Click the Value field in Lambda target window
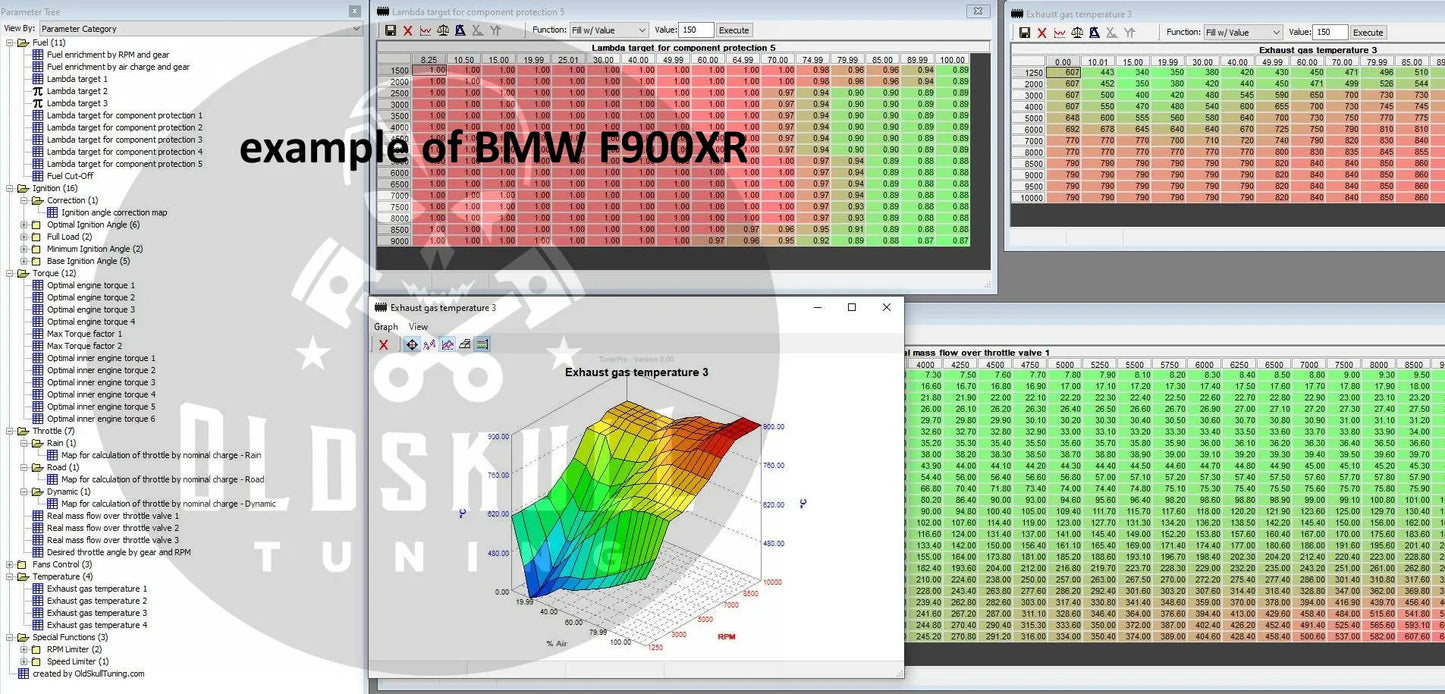 click(x=696, y=31)
